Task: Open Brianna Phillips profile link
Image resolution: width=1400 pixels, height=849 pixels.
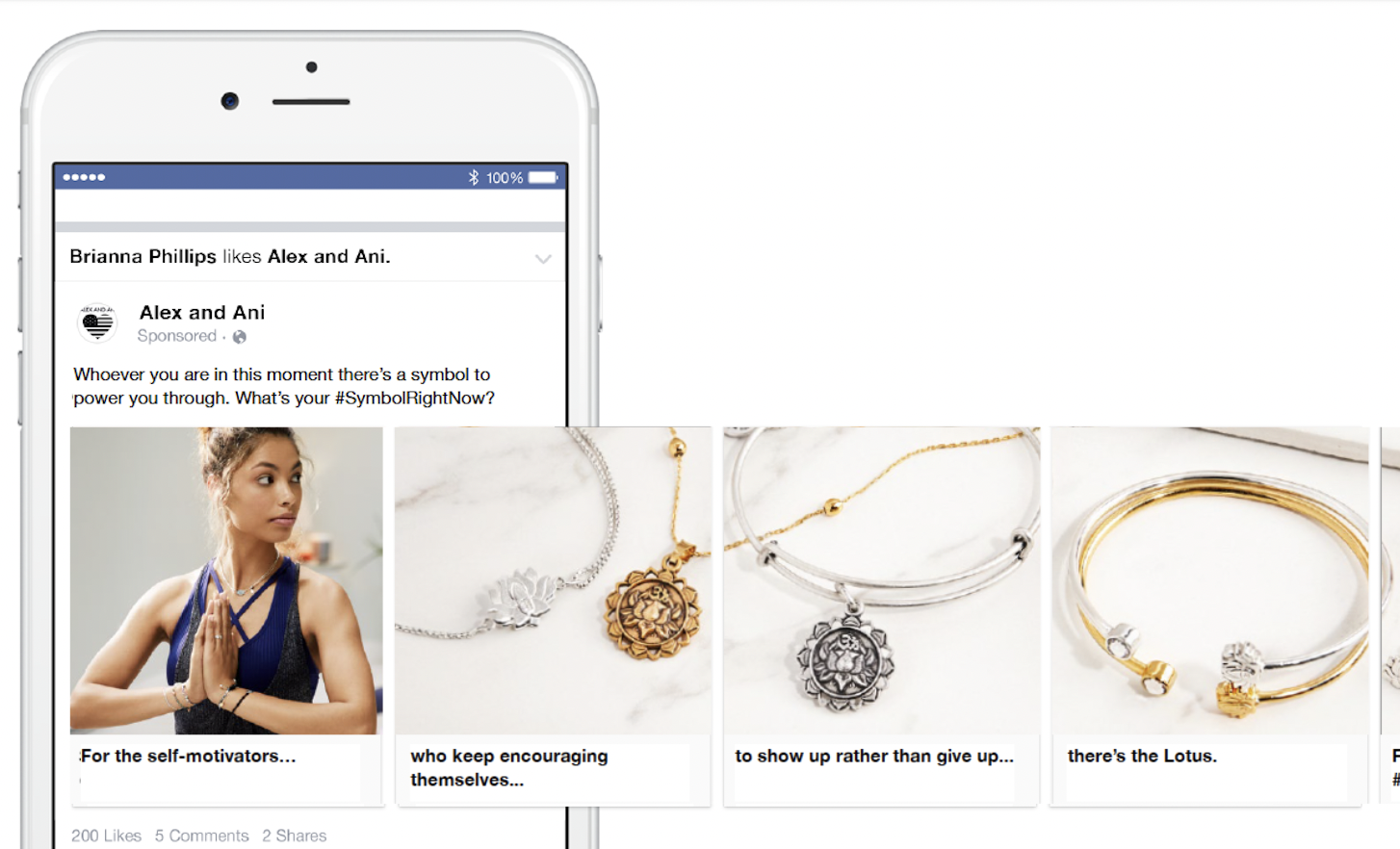Action: coord(143,256)
